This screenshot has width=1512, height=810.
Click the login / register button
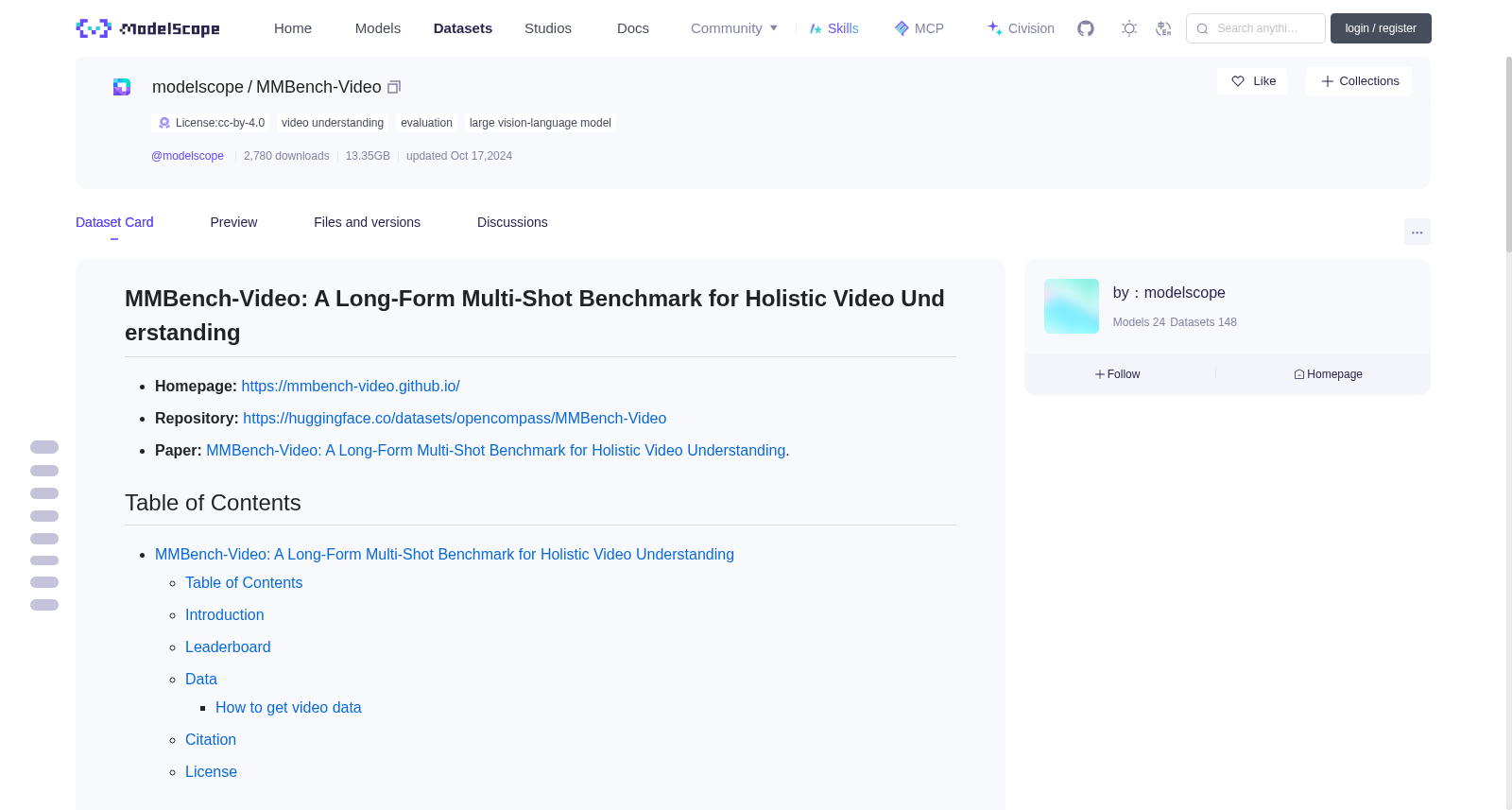coord(1381,28)
